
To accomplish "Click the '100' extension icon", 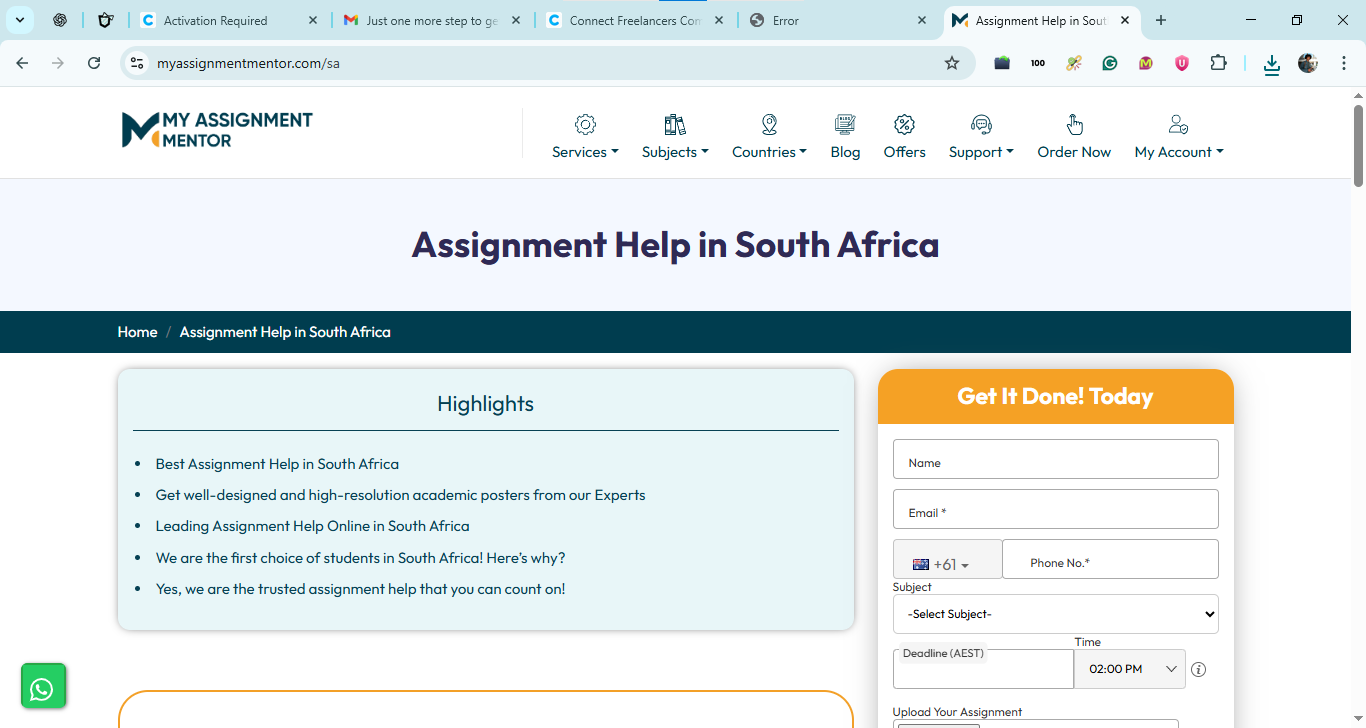I will coord(1038,63).
